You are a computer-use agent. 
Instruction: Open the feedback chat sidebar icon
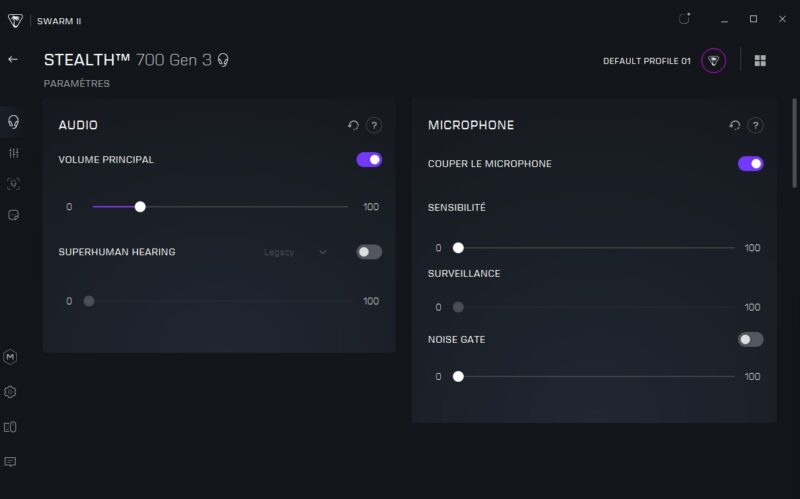click(x=11, y=462)
